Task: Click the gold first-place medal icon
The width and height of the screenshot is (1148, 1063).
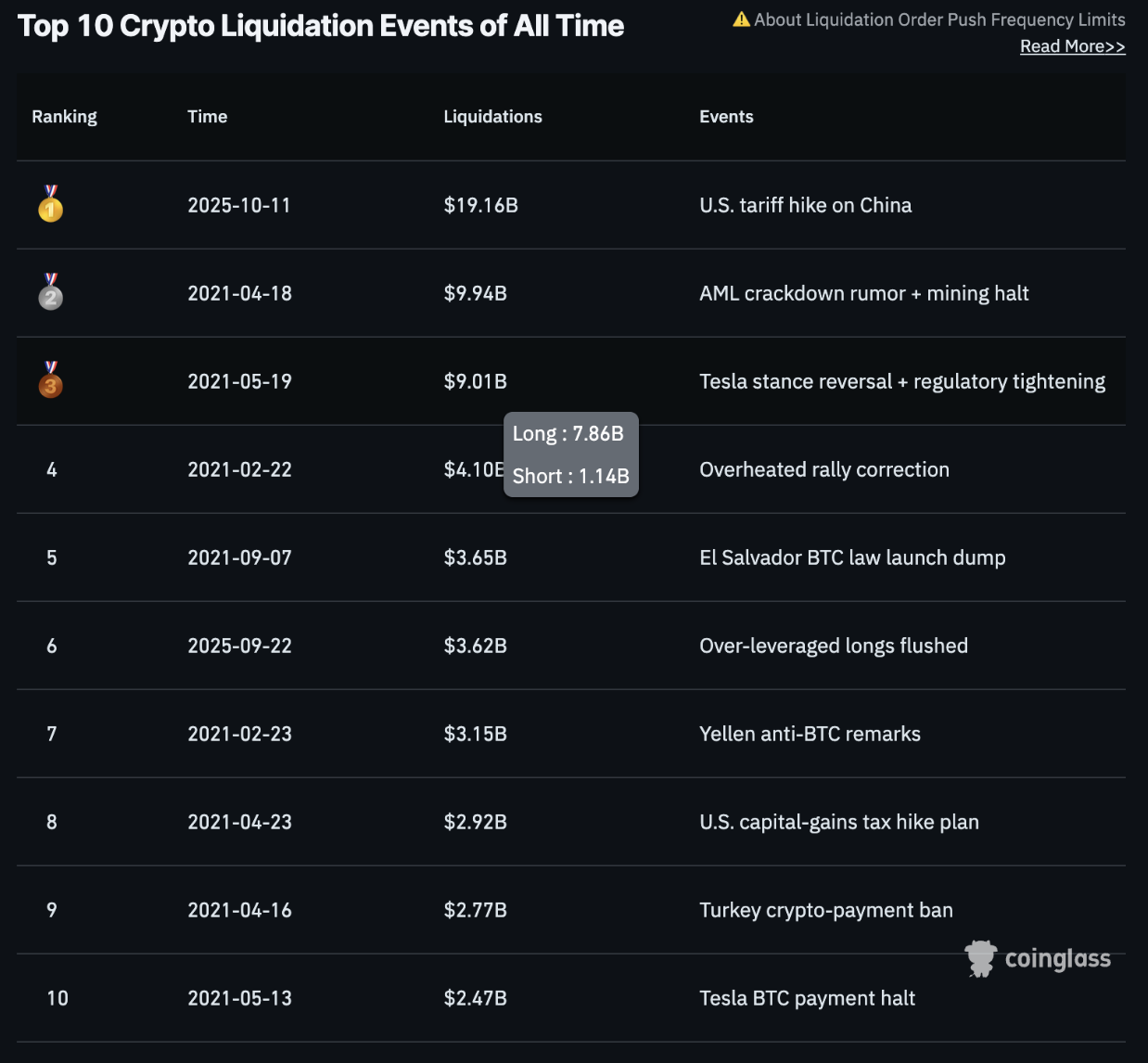Action: [51, 204]
